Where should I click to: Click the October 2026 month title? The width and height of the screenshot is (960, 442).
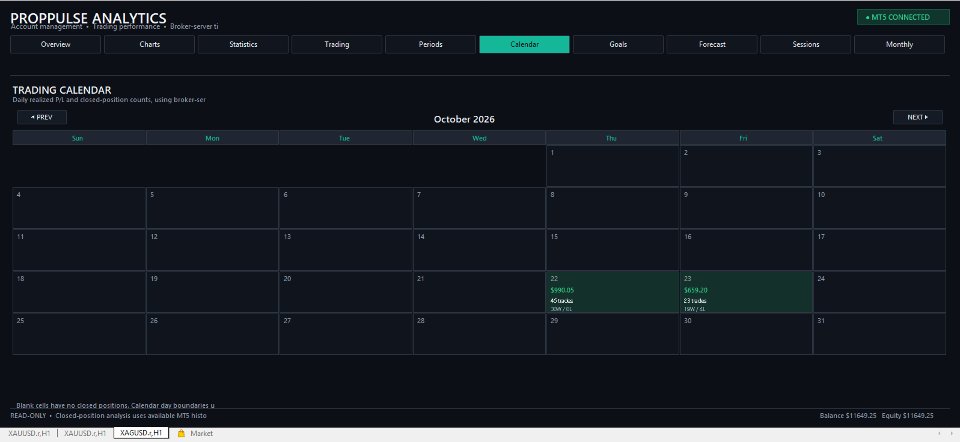click(464, 119)
